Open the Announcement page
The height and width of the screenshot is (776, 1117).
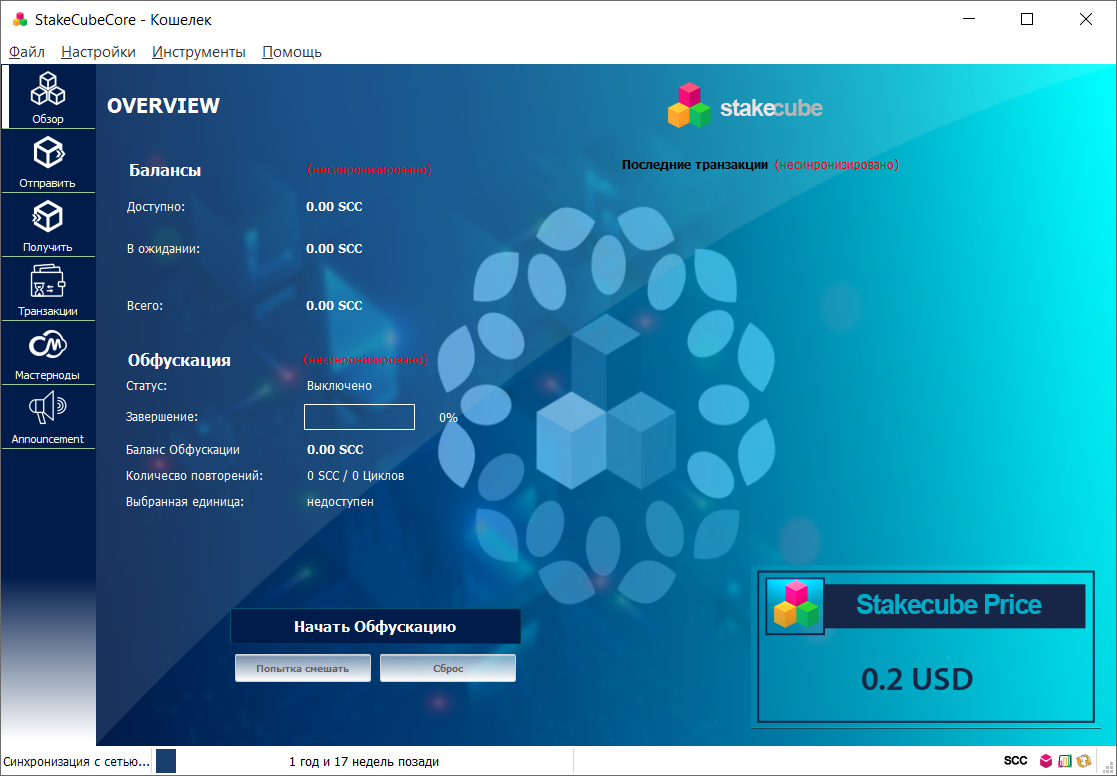click(x=48, y=418)
